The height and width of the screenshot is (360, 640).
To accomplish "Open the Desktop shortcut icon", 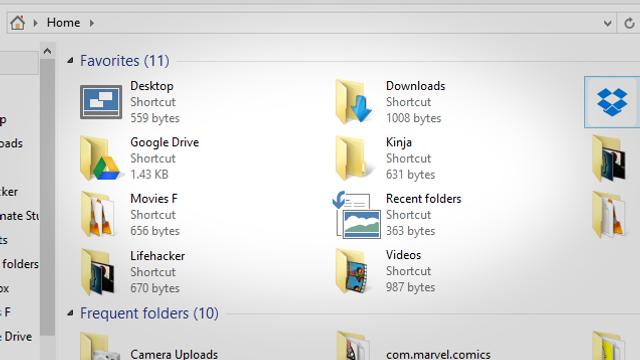I will (x=101, y=102).
